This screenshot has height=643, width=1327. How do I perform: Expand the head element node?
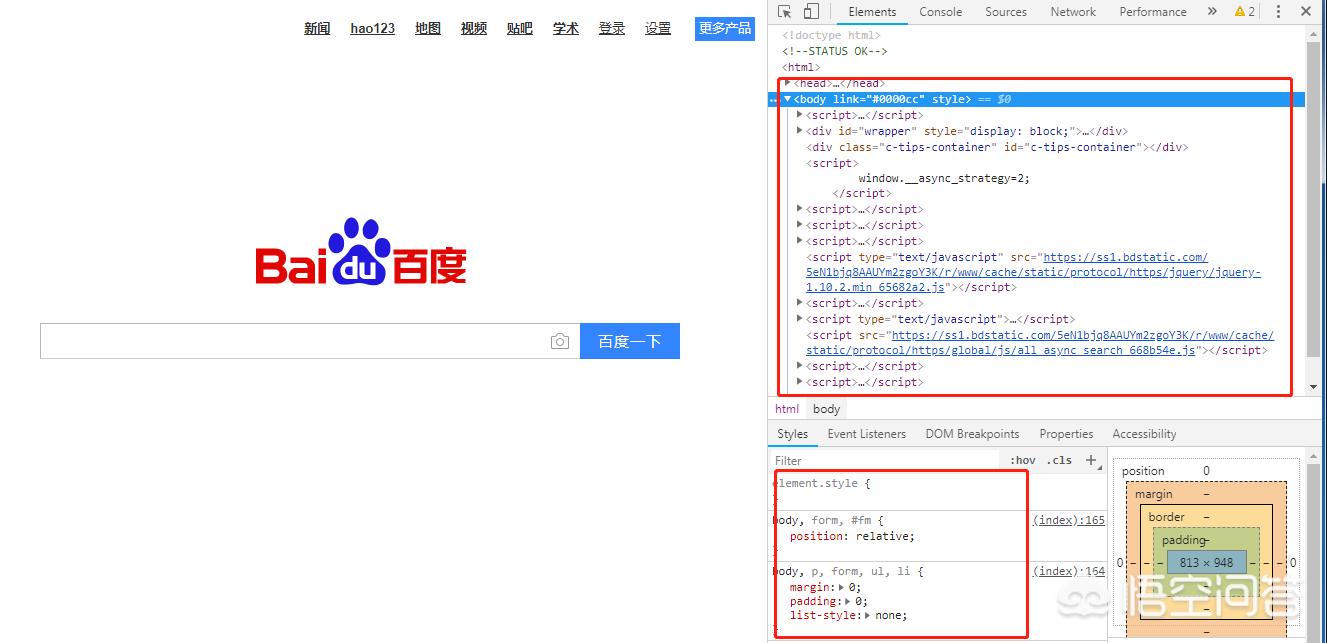click(x=788, y=83)
